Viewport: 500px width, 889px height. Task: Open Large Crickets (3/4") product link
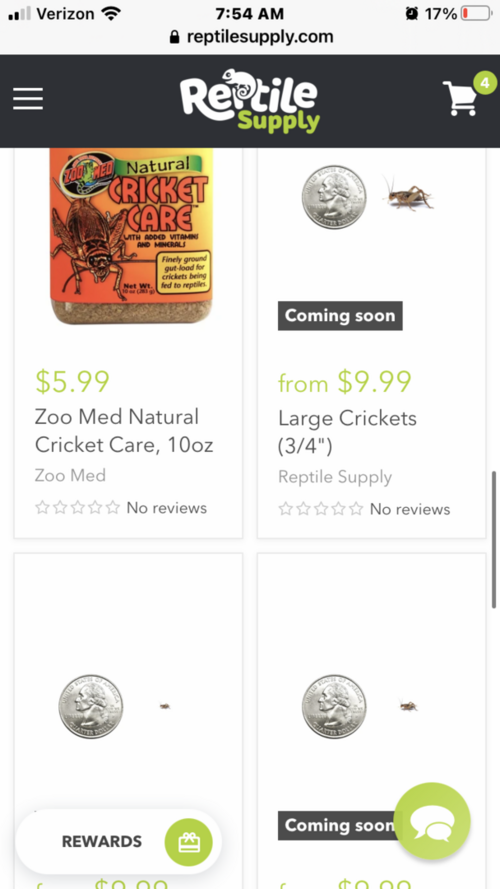pos(348,432)
